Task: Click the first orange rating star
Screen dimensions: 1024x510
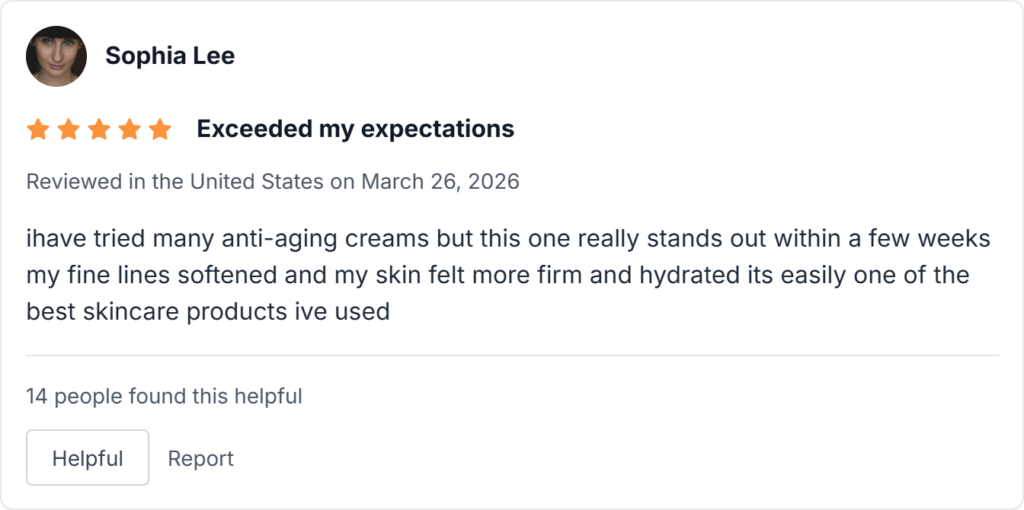Action: pos(38,129)
